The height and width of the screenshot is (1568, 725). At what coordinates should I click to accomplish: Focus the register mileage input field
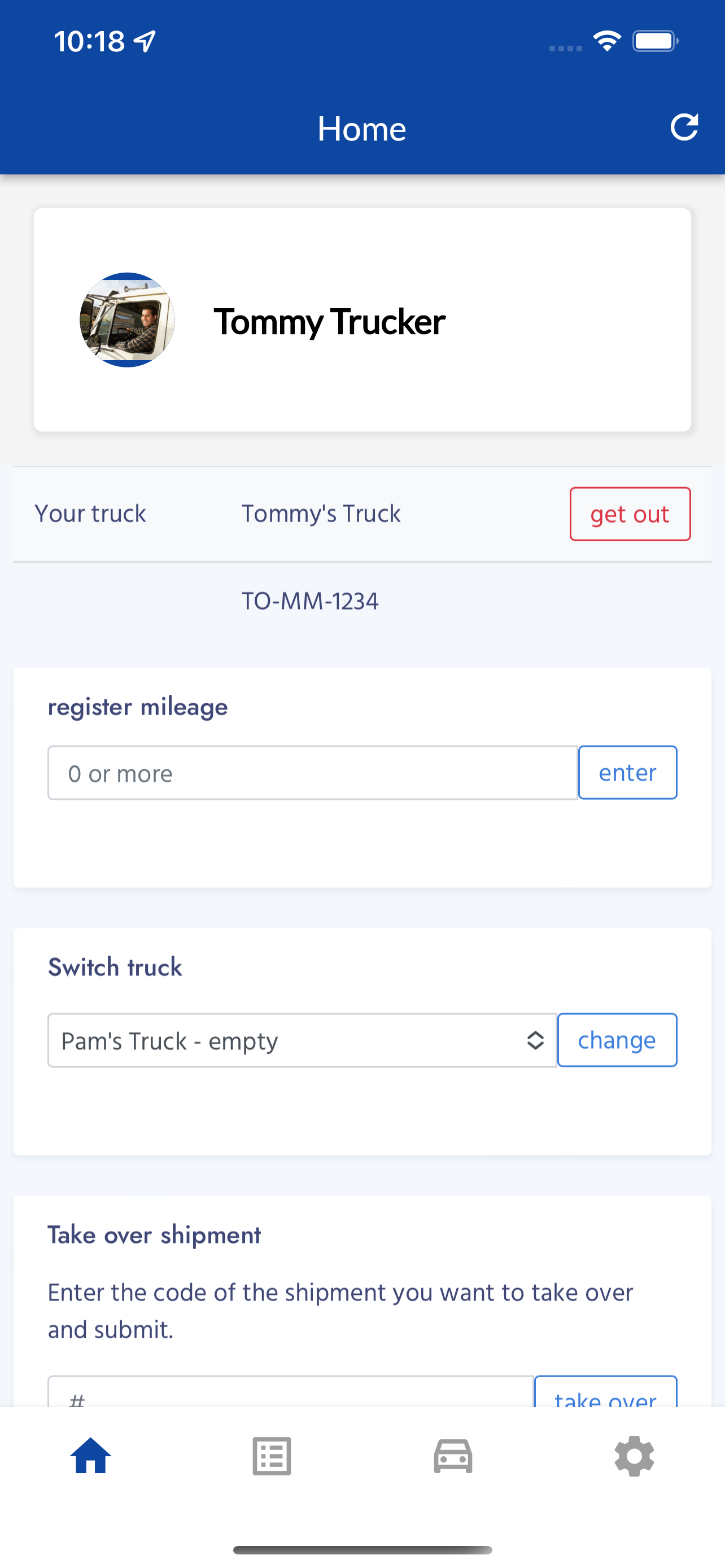313,773
